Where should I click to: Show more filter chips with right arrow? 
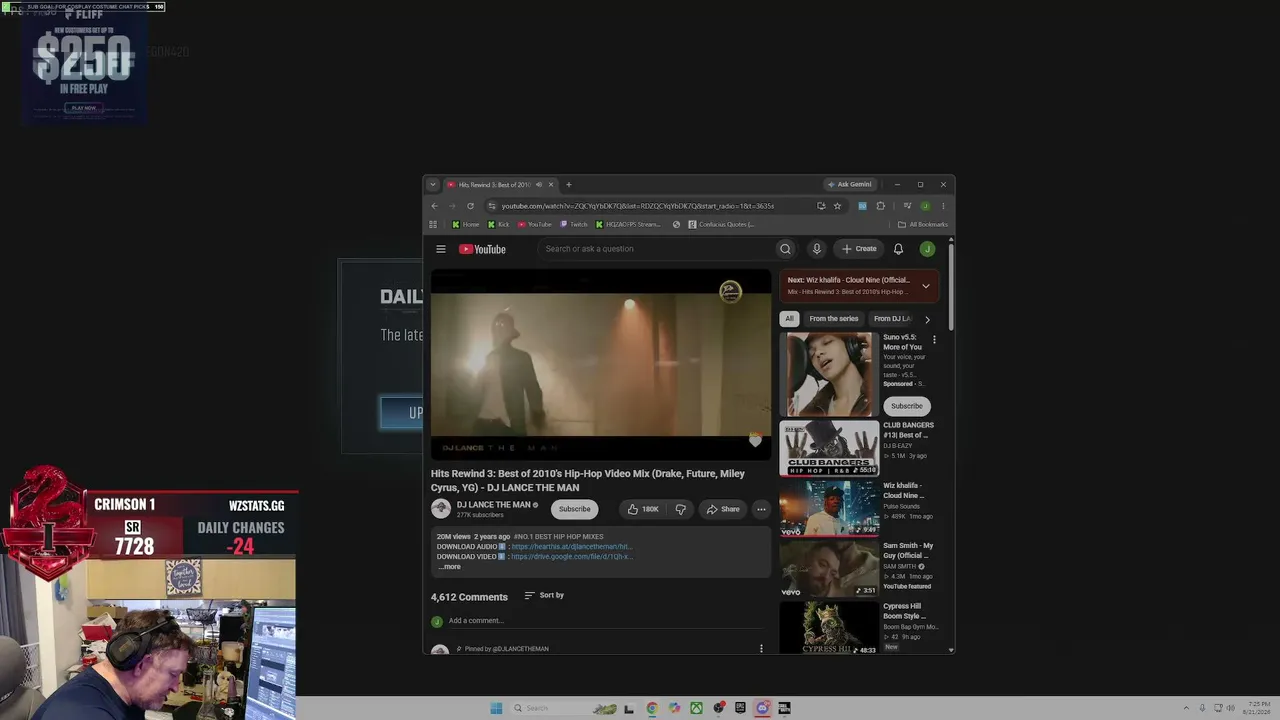(927, 319)
